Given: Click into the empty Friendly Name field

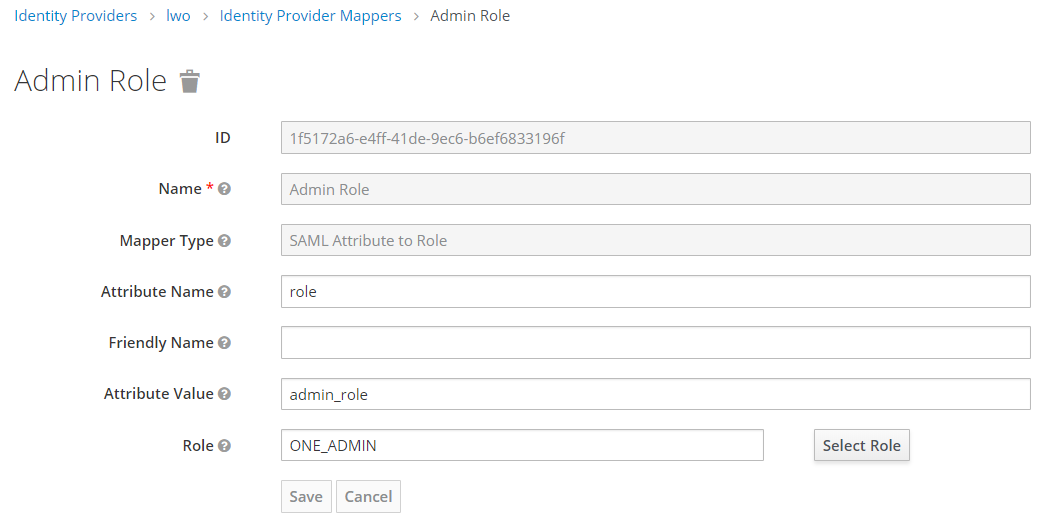Looking at the screenshot, I should click(x=655, y=343).
